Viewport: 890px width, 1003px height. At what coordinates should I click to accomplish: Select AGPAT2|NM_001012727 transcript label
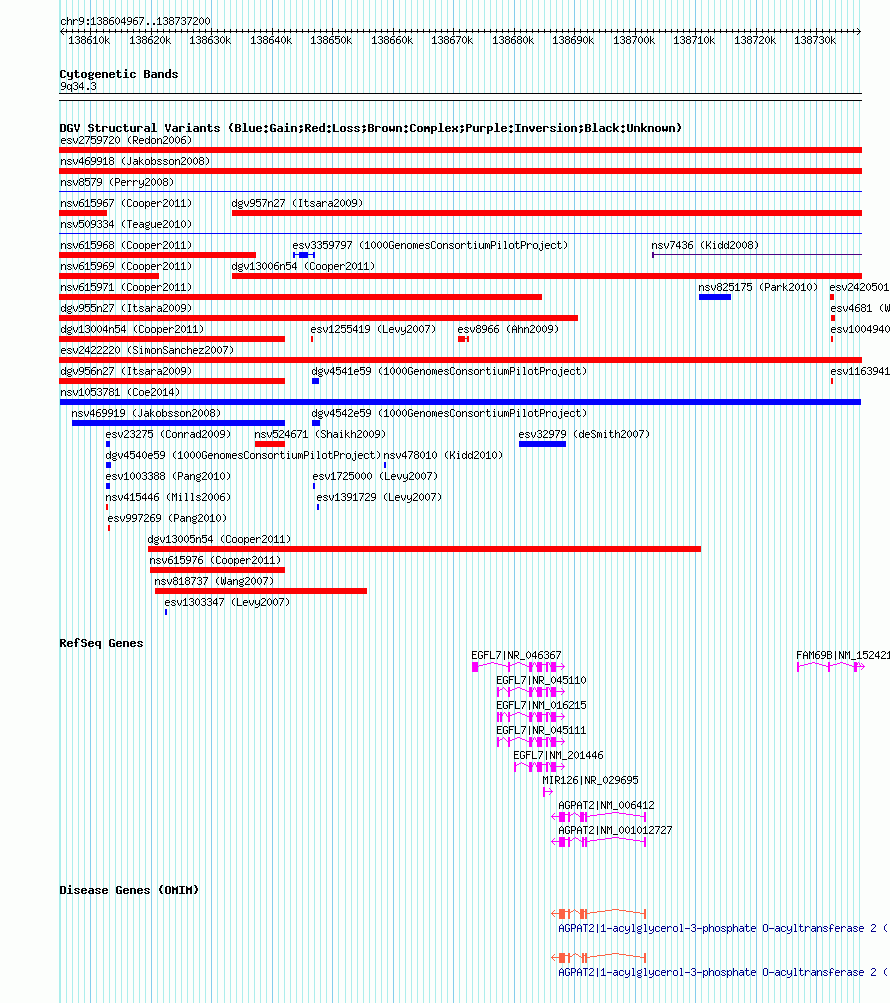[615, 830]
